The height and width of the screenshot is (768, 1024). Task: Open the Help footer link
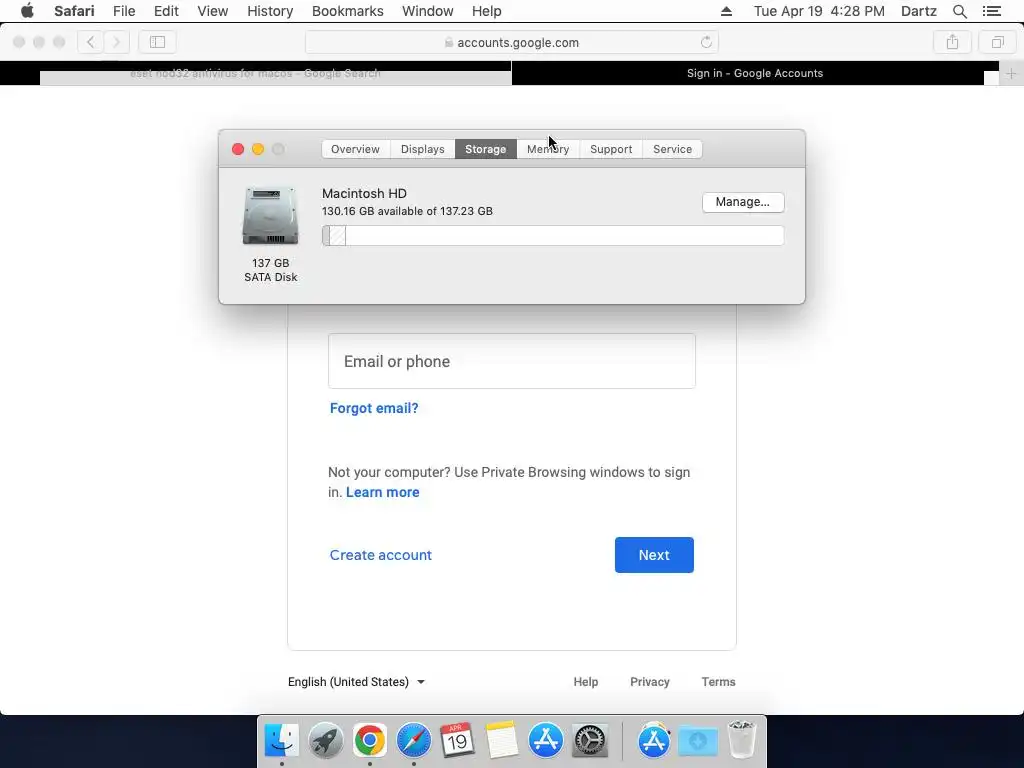(586, 682)
